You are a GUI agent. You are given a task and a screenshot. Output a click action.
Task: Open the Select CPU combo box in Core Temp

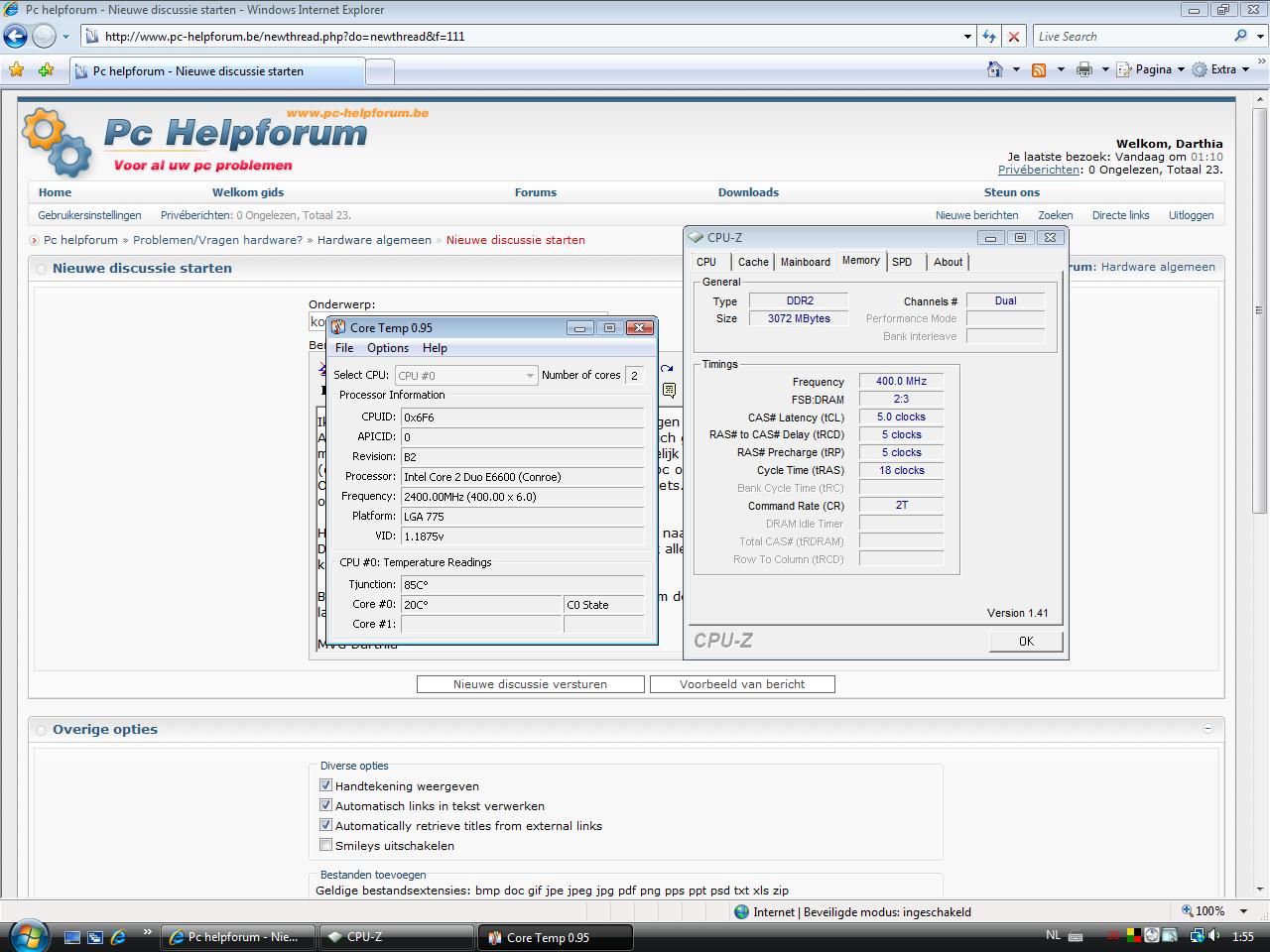(x=465, y=376)
